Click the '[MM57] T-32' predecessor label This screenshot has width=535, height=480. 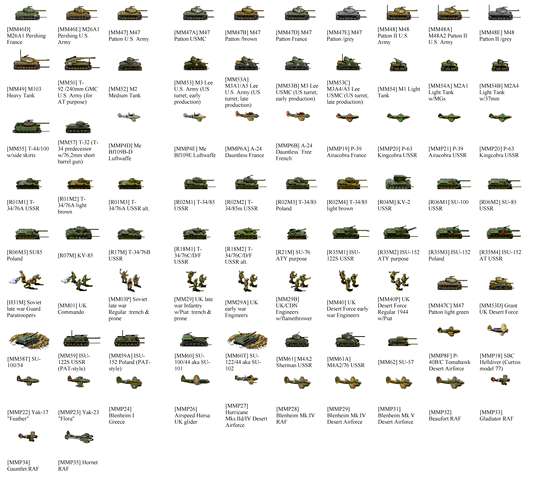78,152
